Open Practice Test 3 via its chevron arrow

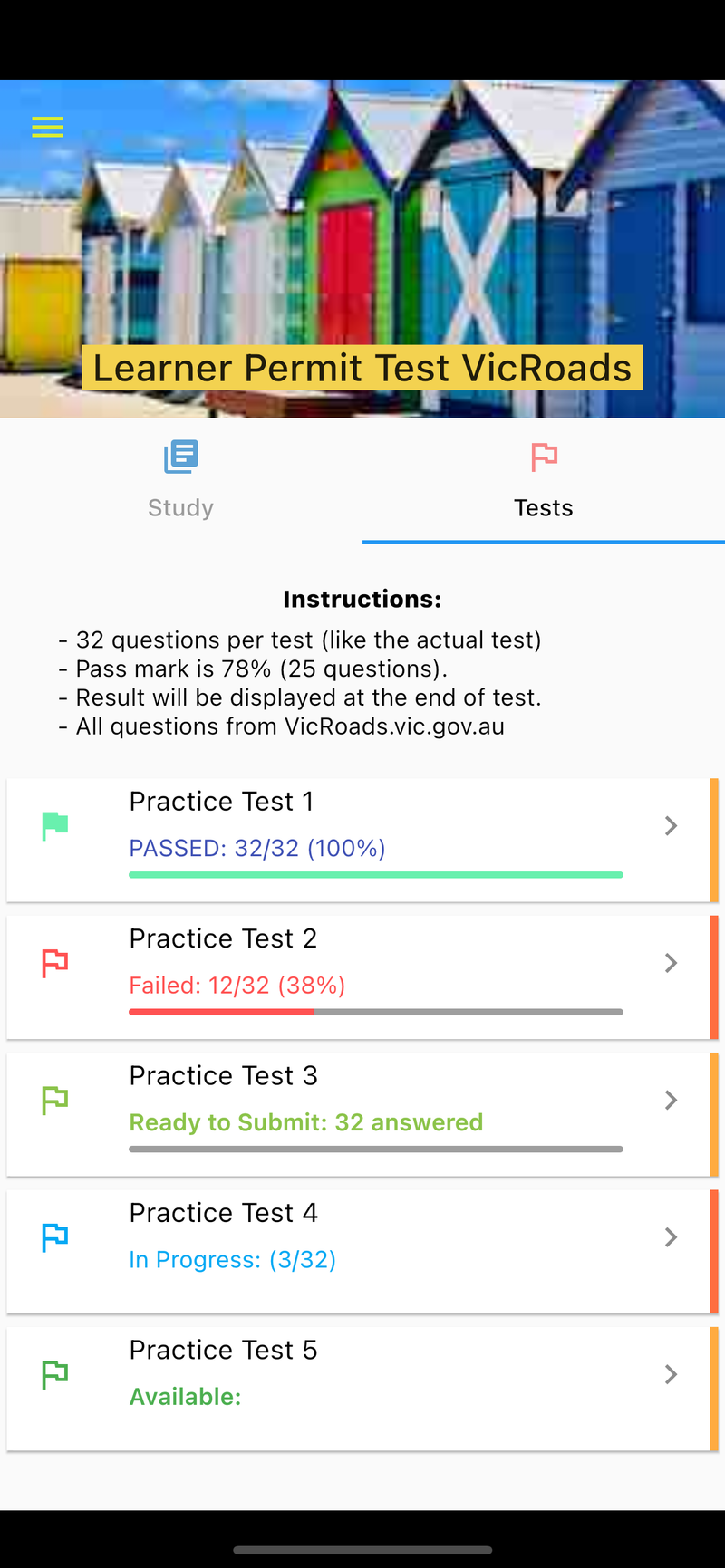click(x=671, y=1100)
